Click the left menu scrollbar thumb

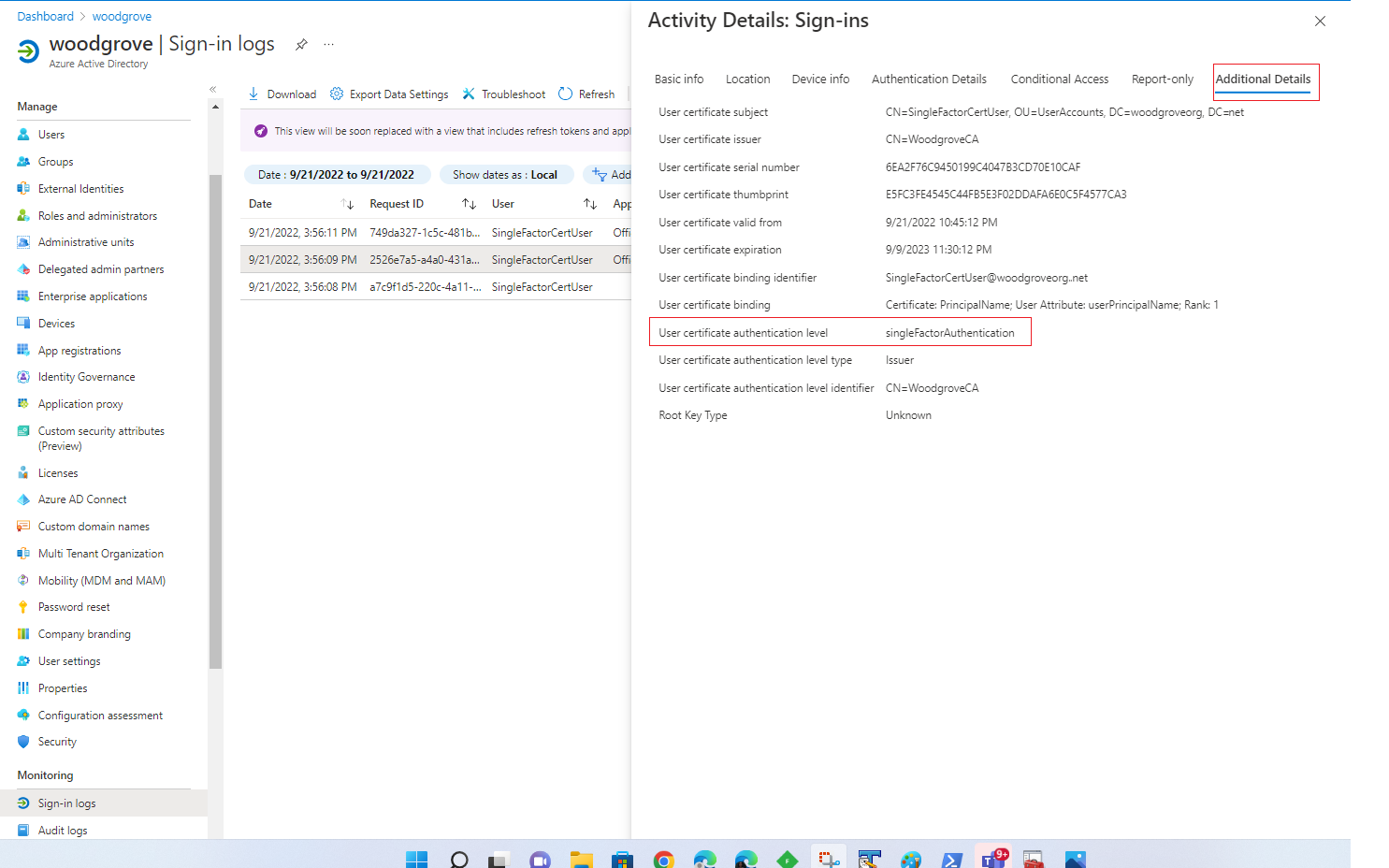[216, 421]
